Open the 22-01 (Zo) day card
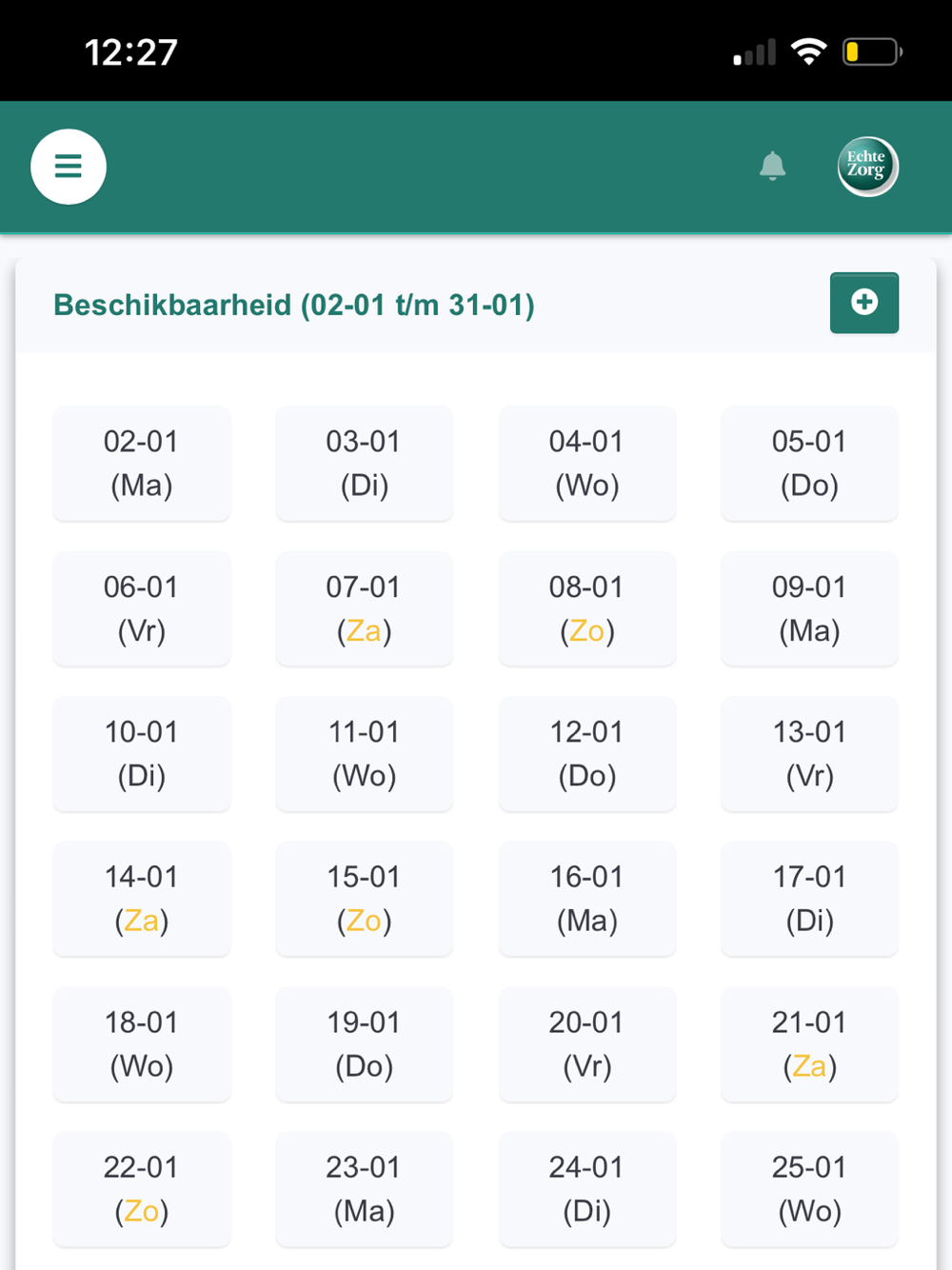 pyautogui.click(x=142, y=1189)
